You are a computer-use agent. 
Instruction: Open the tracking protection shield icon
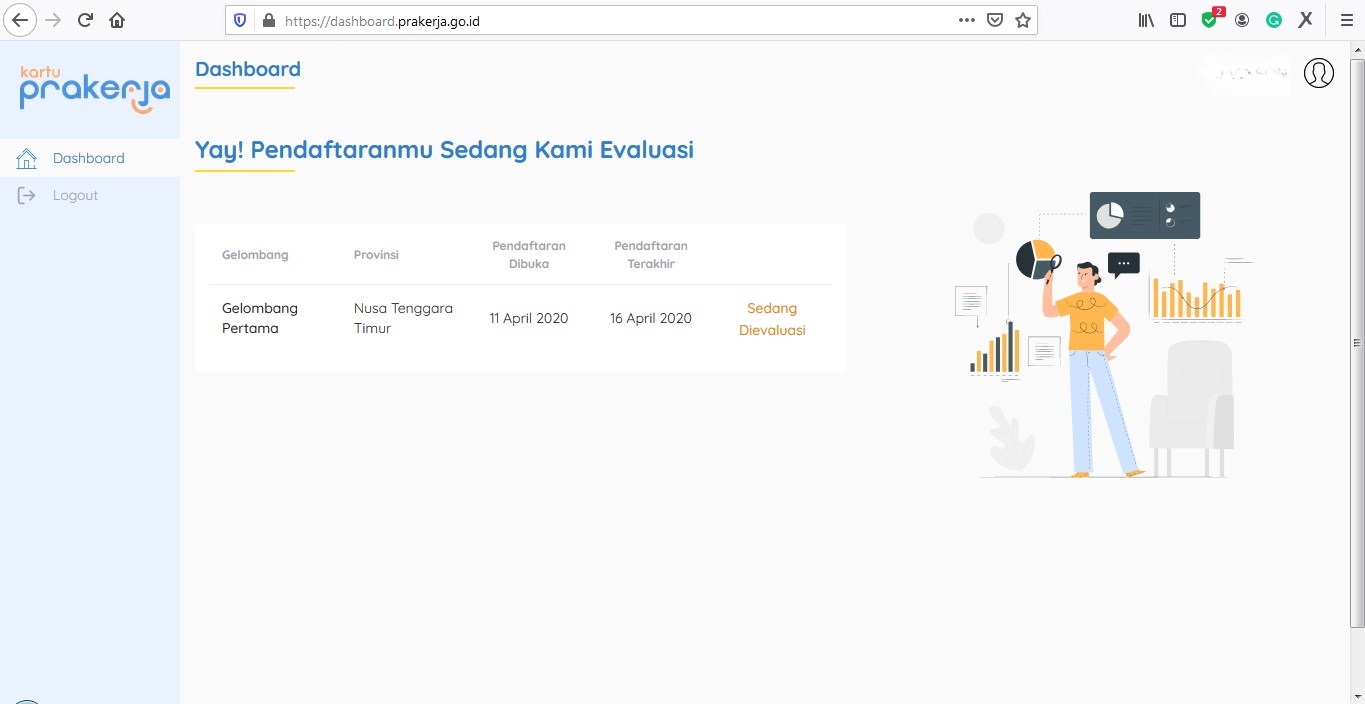(240, 20)
